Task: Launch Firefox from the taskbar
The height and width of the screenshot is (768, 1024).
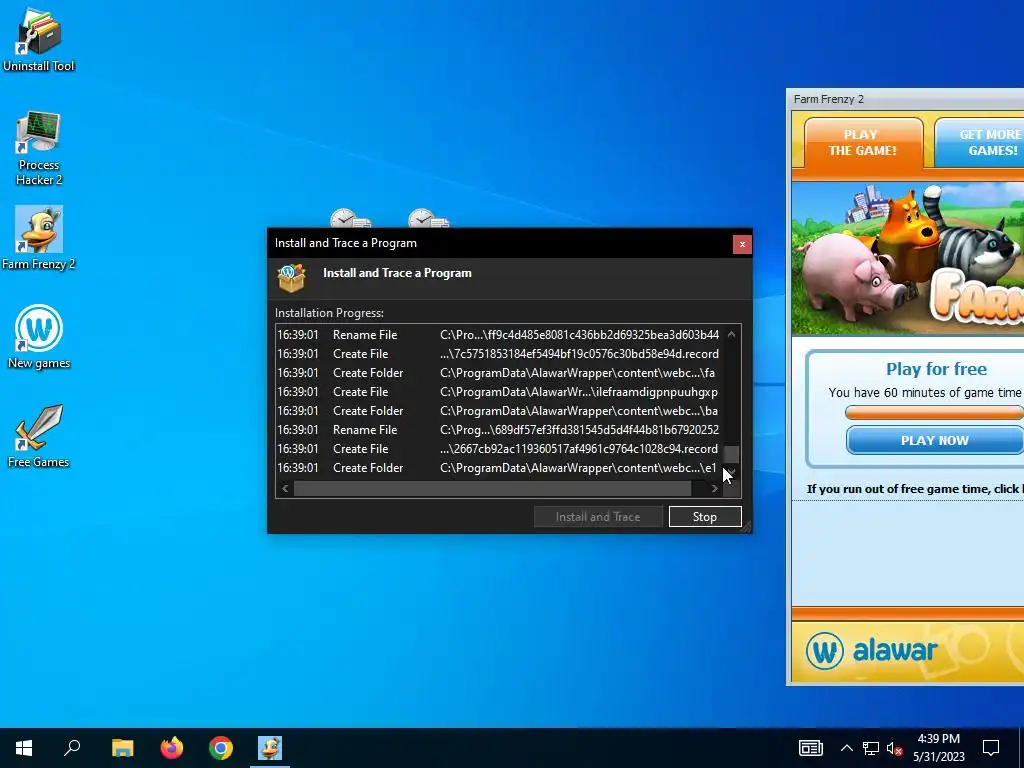Action: click(172, 748)
